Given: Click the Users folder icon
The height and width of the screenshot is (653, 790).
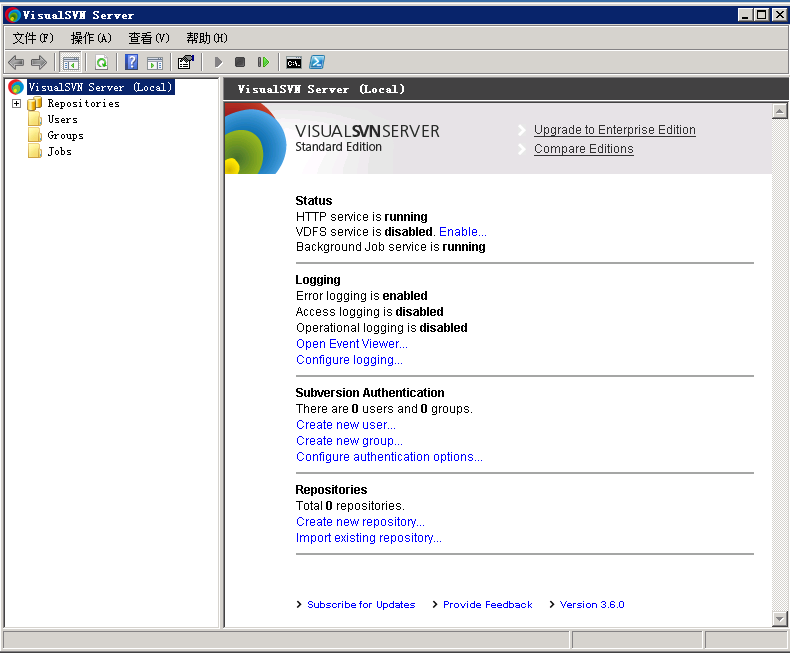Looking at the screenshot, I should pos(35,119).
